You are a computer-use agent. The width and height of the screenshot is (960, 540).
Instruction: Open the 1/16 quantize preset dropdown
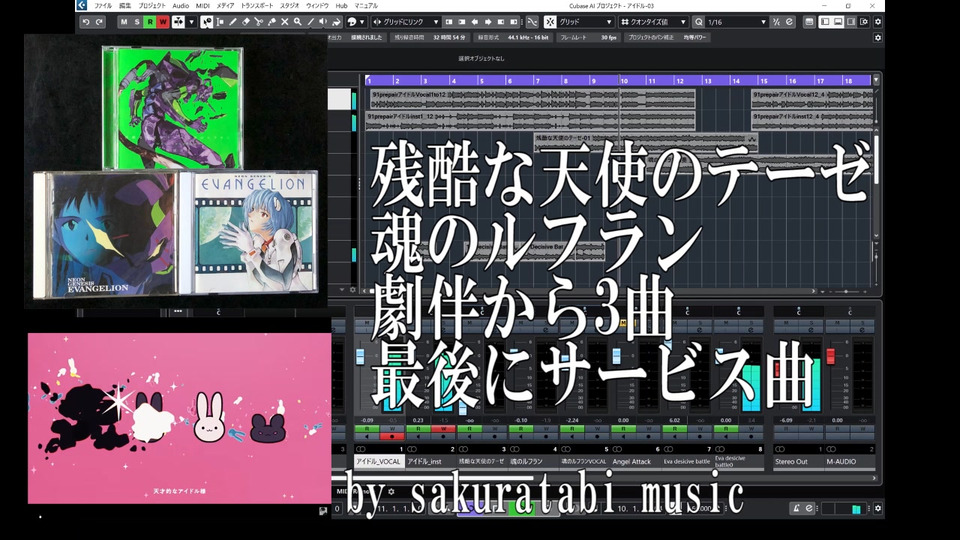(x=737, y=22)
